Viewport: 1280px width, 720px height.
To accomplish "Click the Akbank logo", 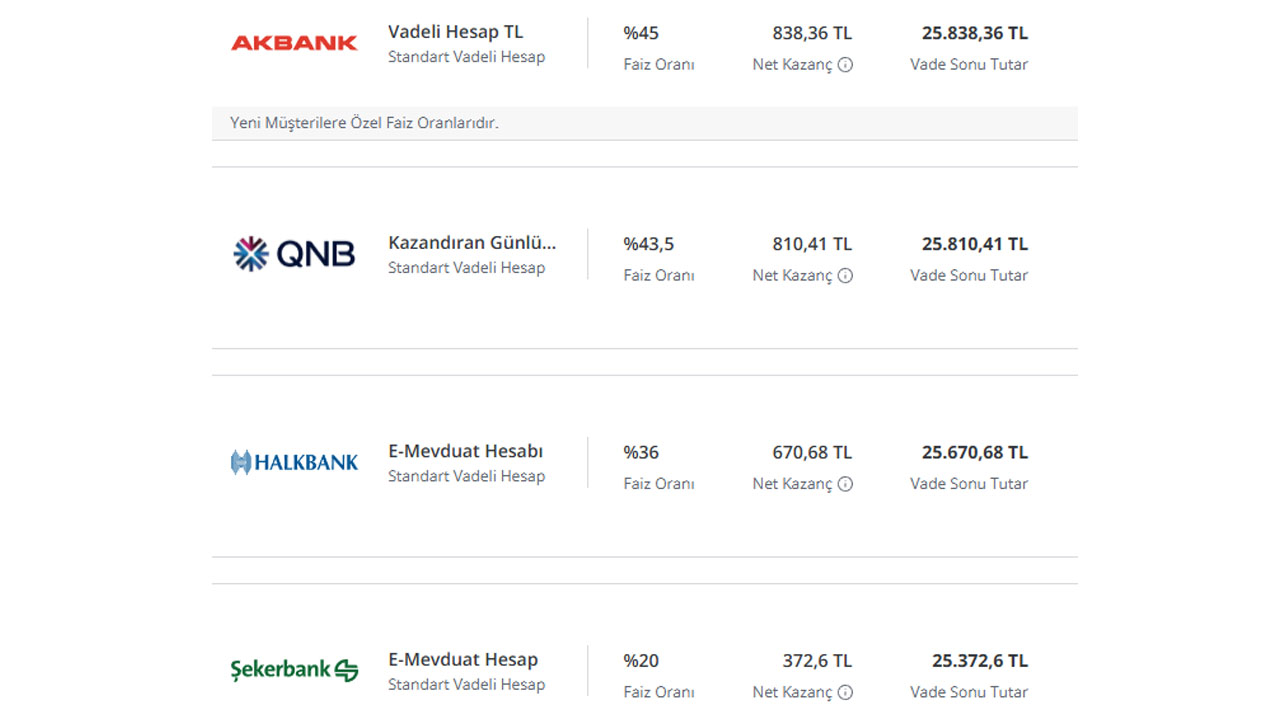I will pos(294,43).
